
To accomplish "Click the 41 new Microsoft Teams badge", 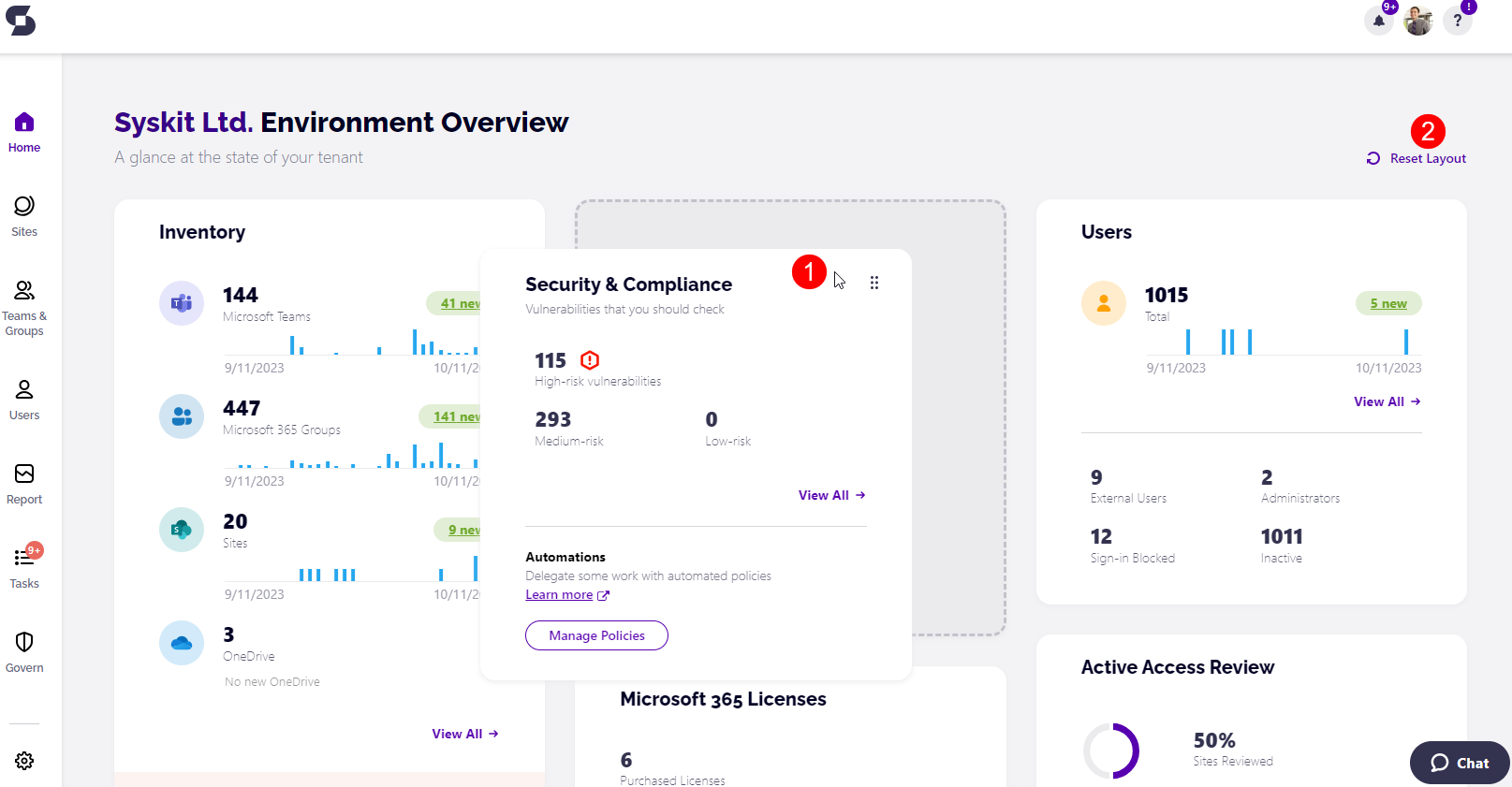I will [454, 303].
